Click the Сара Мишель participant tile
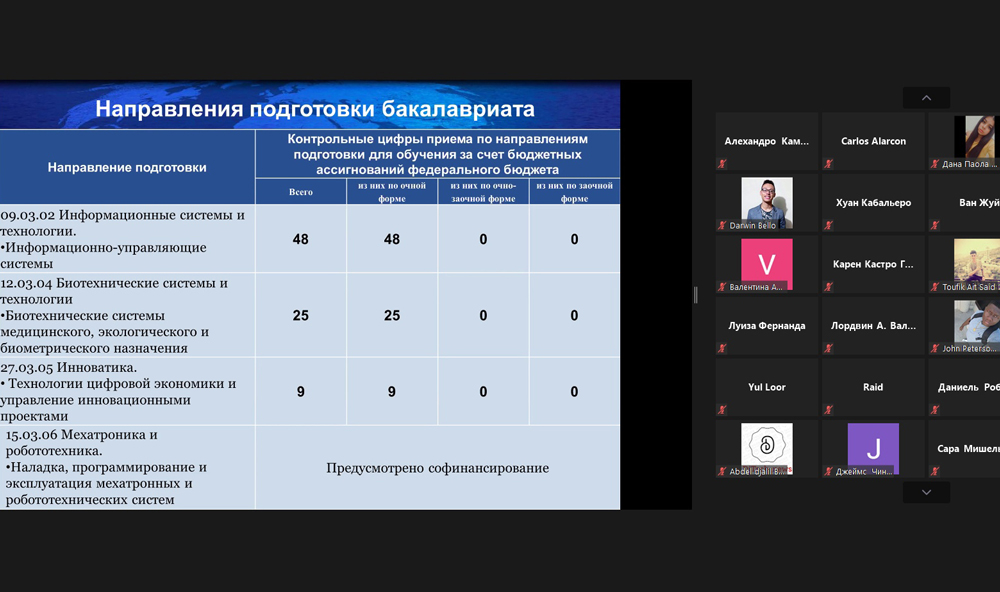Viewport: 1000px width, 592px height. tap(965, 449)
